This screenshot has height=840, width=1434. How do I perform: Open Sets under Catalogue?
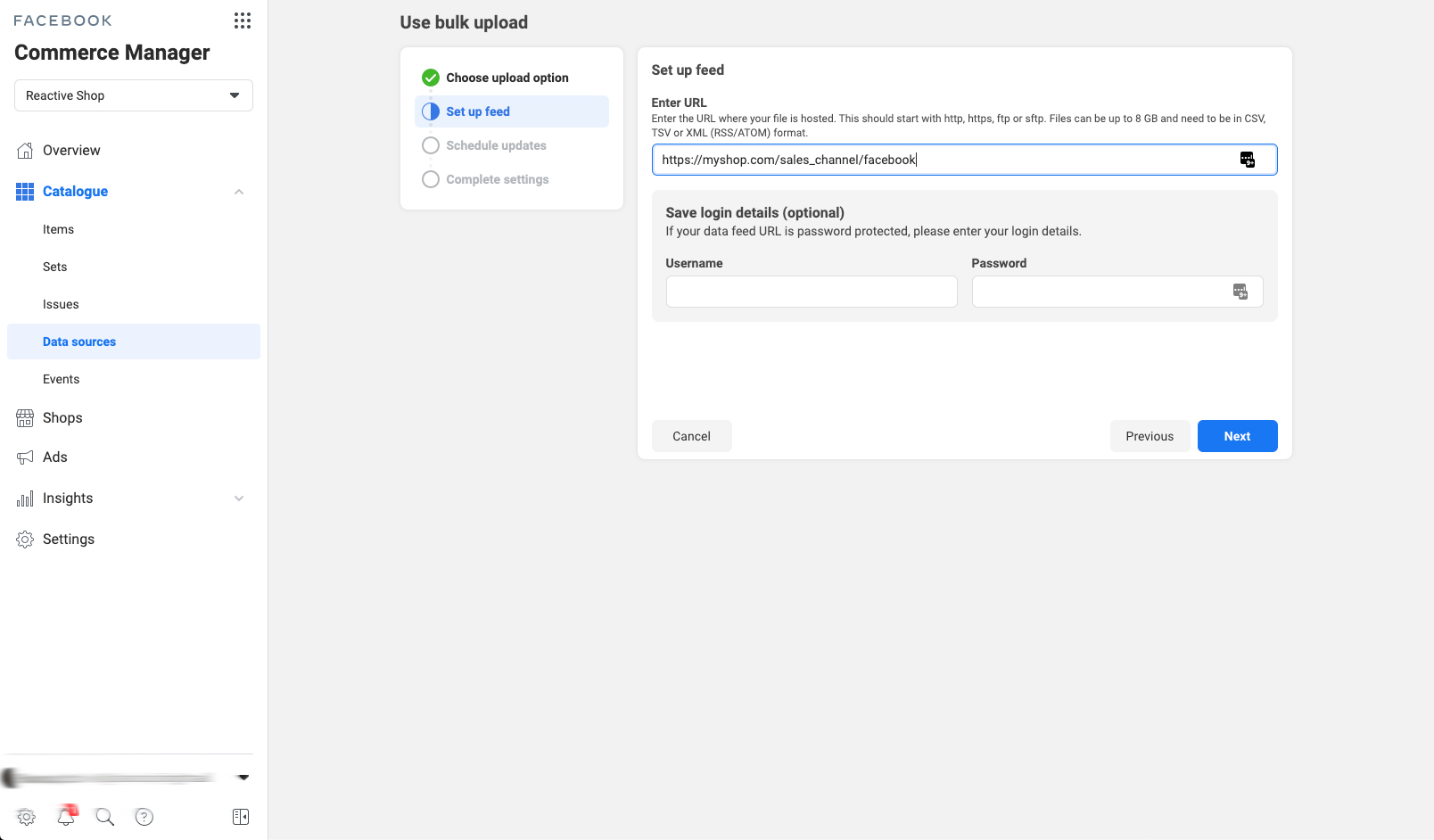(x=54, y=267)
